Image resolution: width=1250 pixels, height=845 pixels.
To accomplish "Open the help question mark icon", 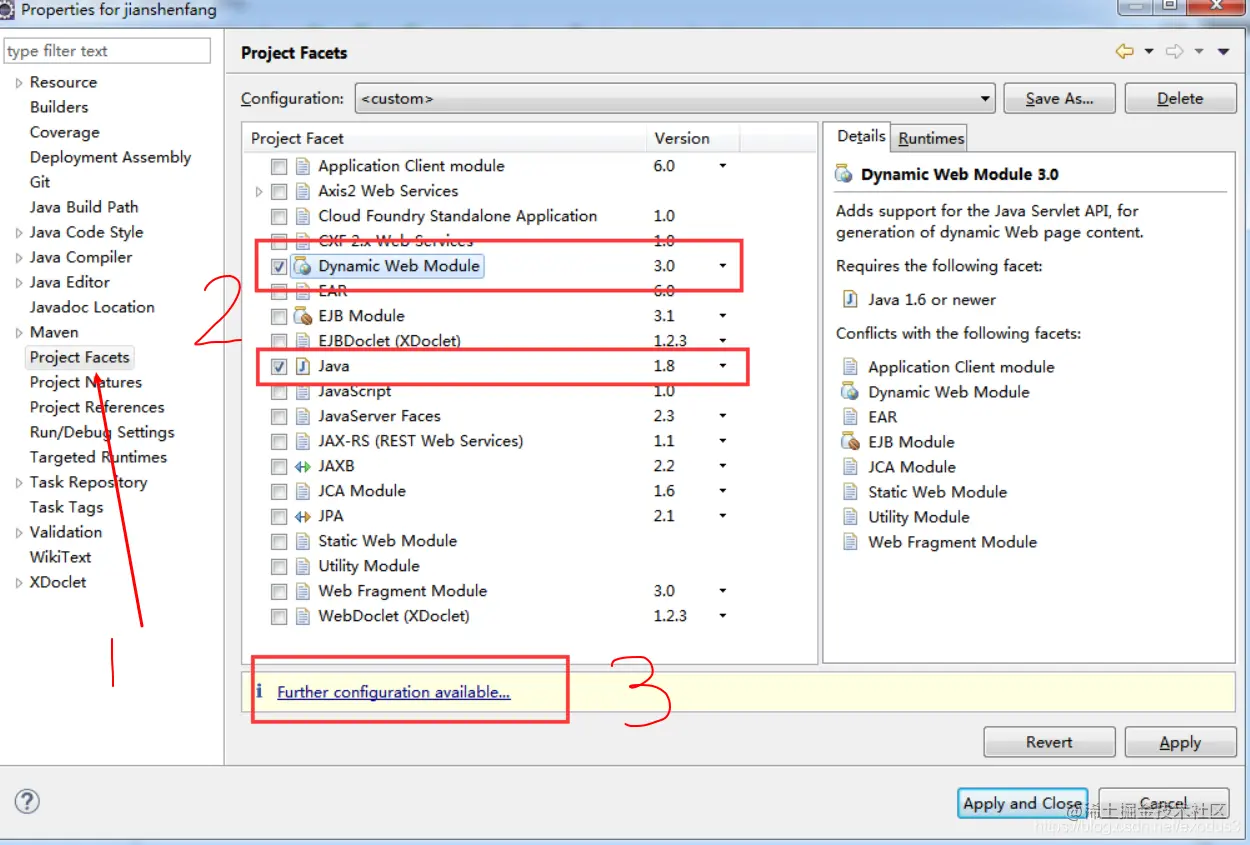I will coord(27,801).
